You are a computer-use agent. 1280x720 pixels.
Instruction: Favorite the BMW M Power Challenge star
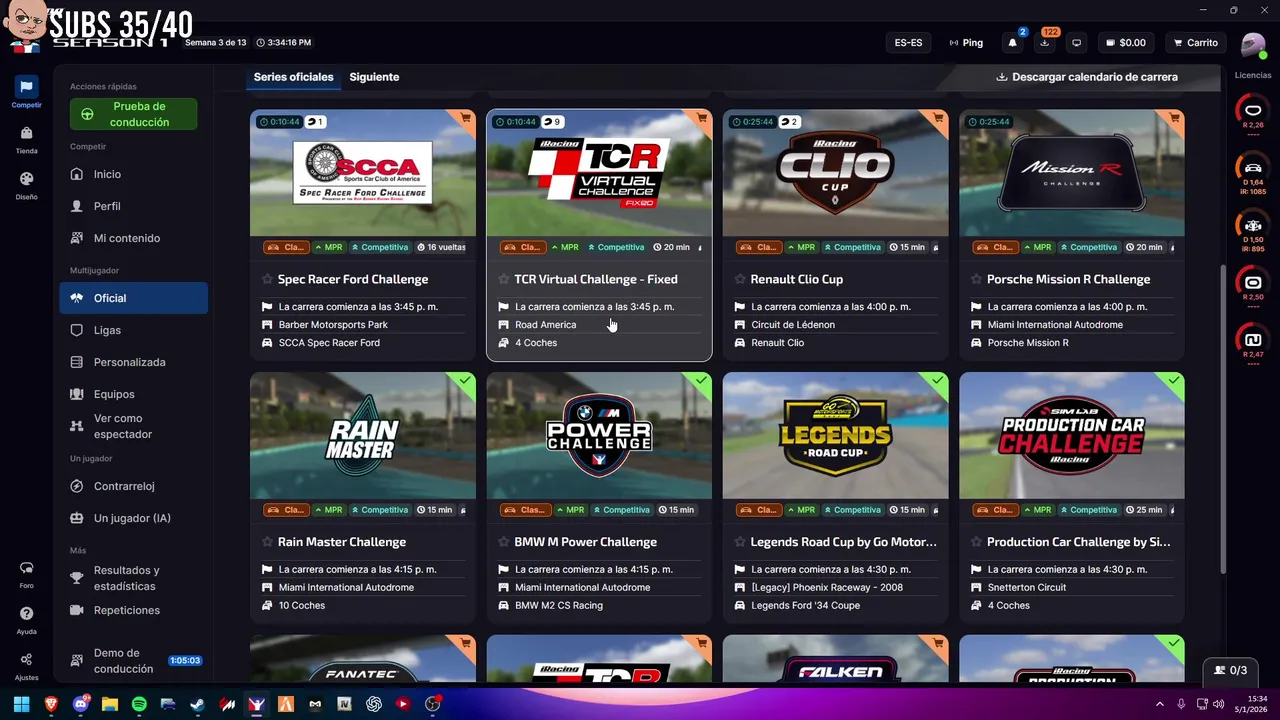tap(504, 542)
